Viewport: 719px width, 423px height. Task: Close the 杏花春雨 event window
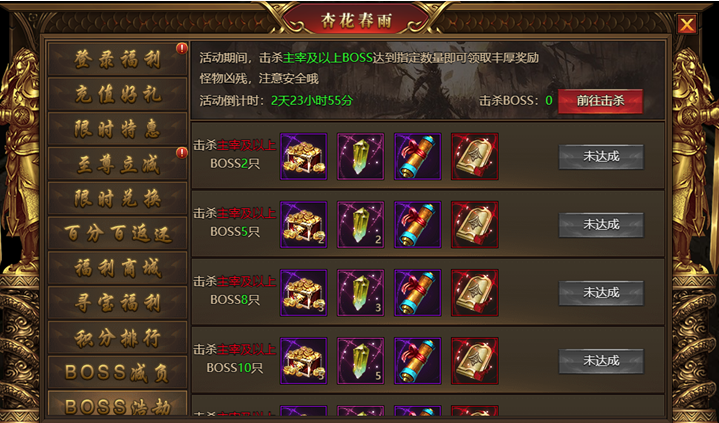(x=686, y=24)
